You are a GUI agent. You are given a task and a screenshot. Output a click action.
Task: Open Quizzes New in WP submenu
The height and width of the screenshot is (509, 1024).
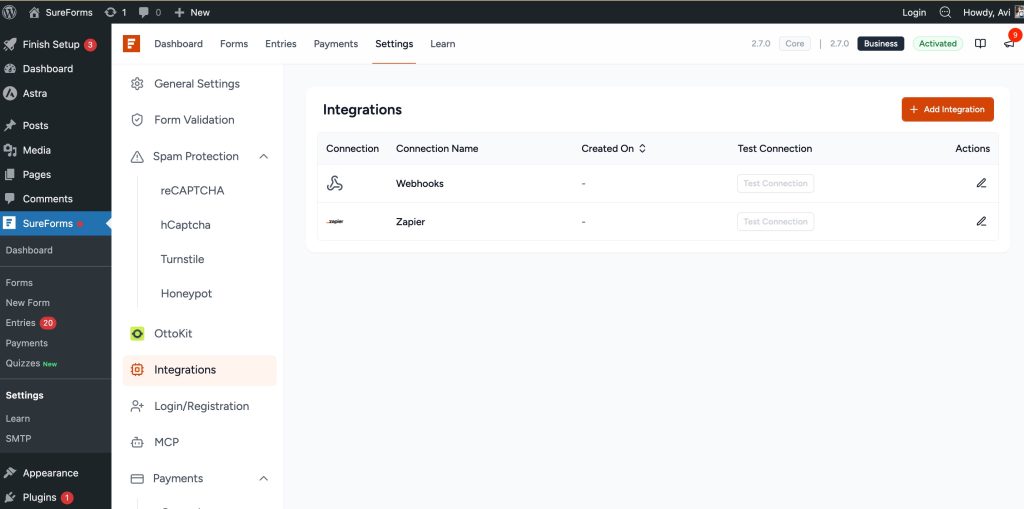(x=31, y=363)
